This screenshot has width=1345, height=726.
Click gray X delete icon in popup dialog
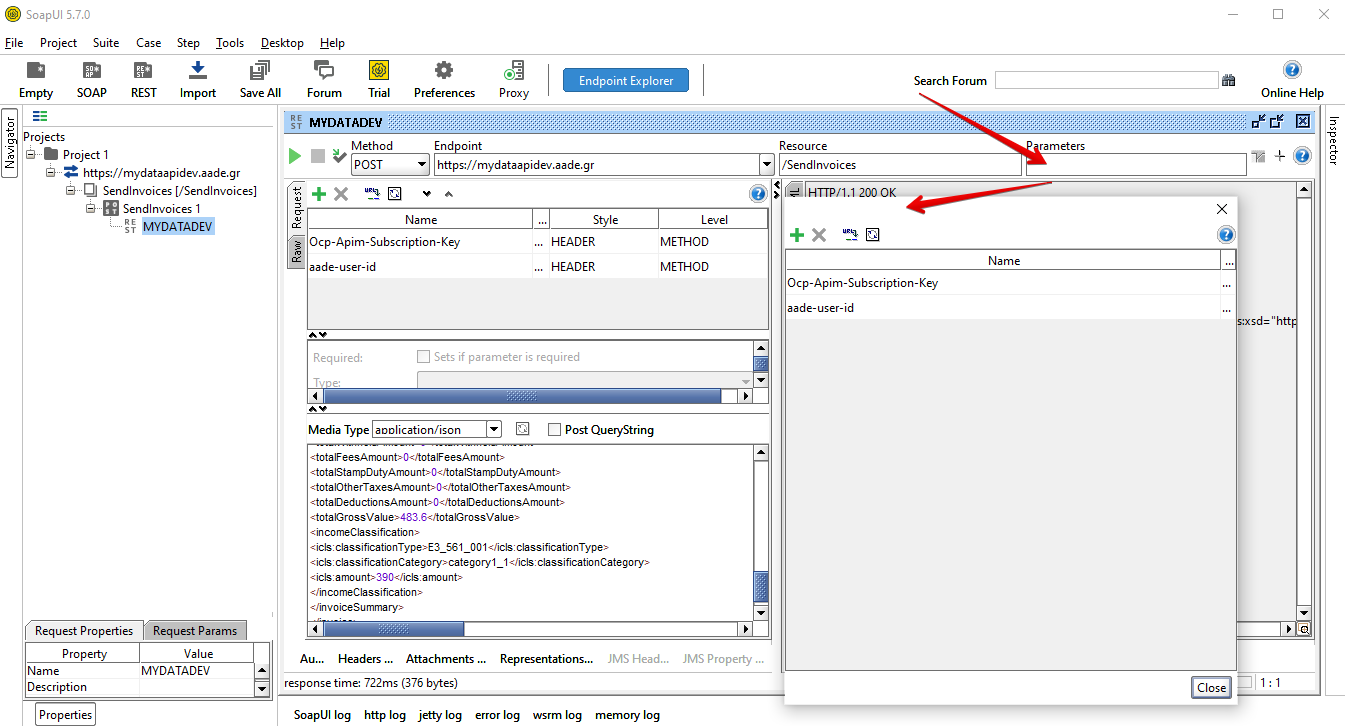pyautogui.click(x=819, y=235)
